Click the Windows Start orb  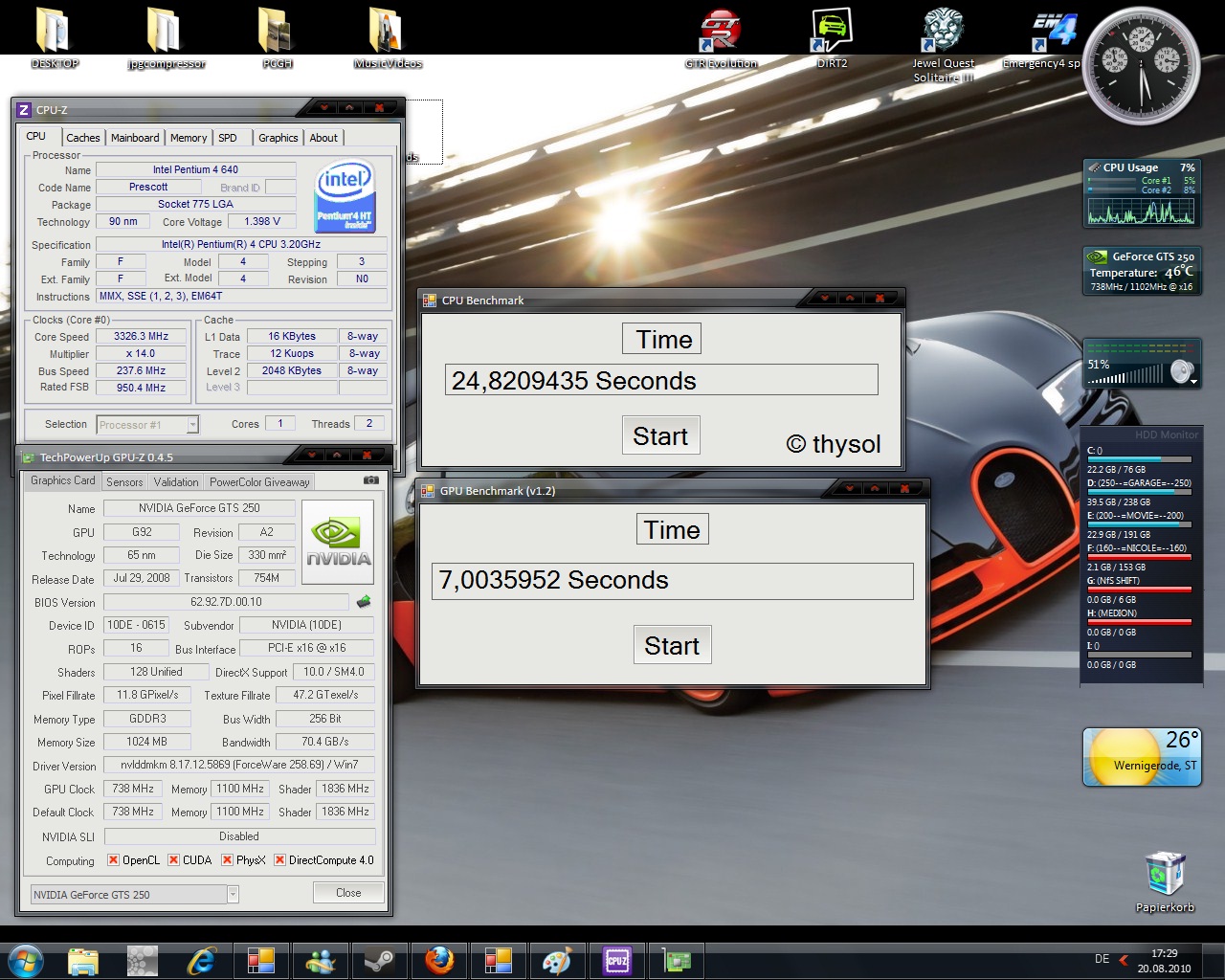25,960
